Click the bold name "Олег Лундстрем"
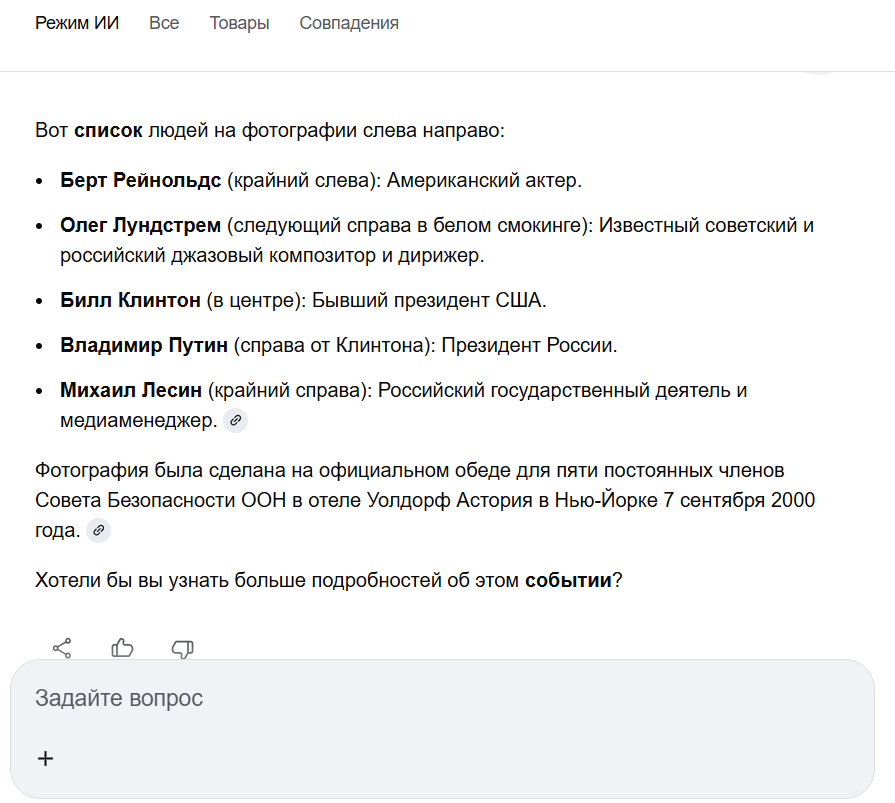Viewport: 895px width, 803px height. click(140, 225)
